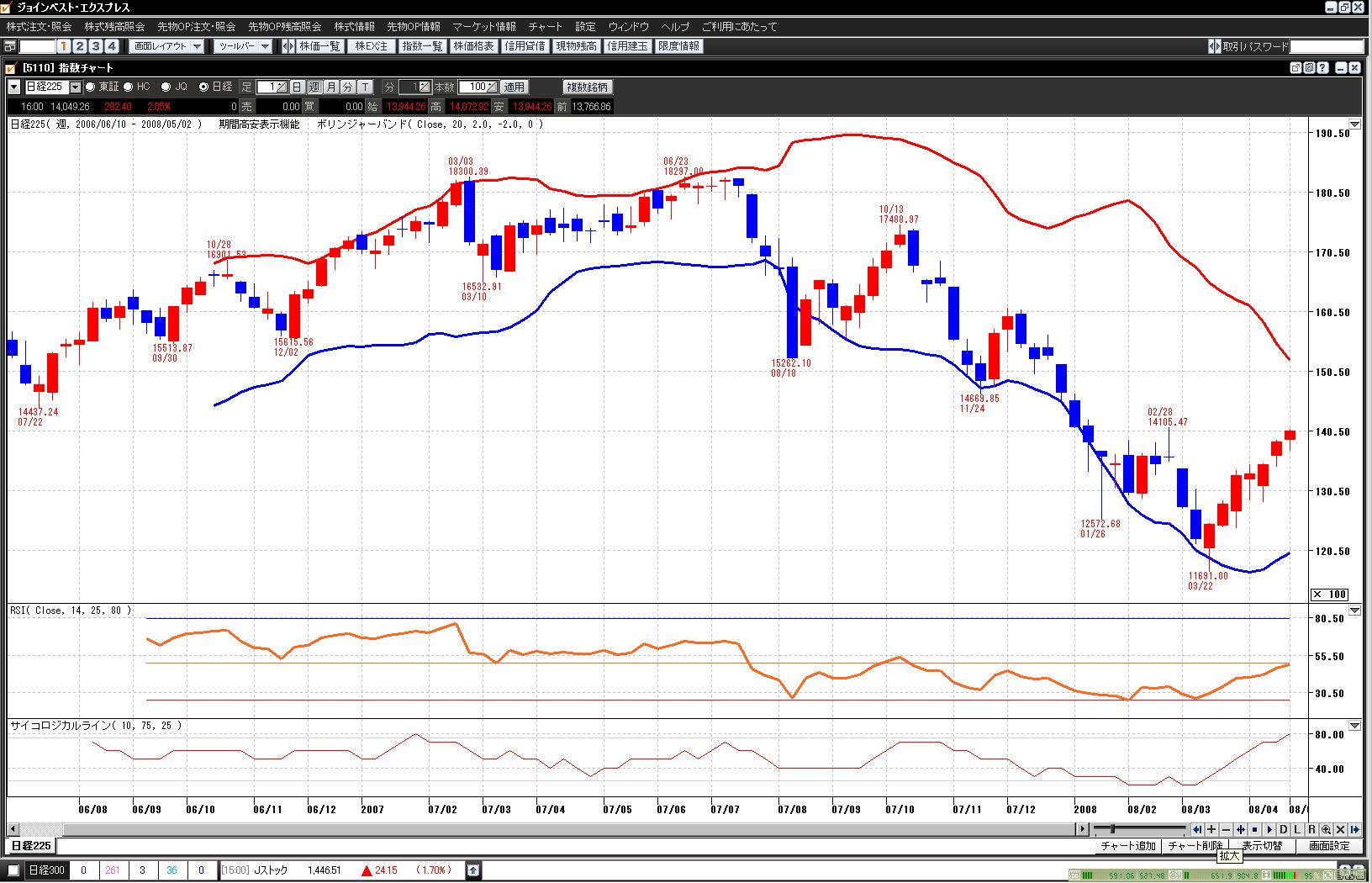Jump to the chart's latest data arrow
The width and height of the screenshot is (1372, 883).
pos(1354,829)
